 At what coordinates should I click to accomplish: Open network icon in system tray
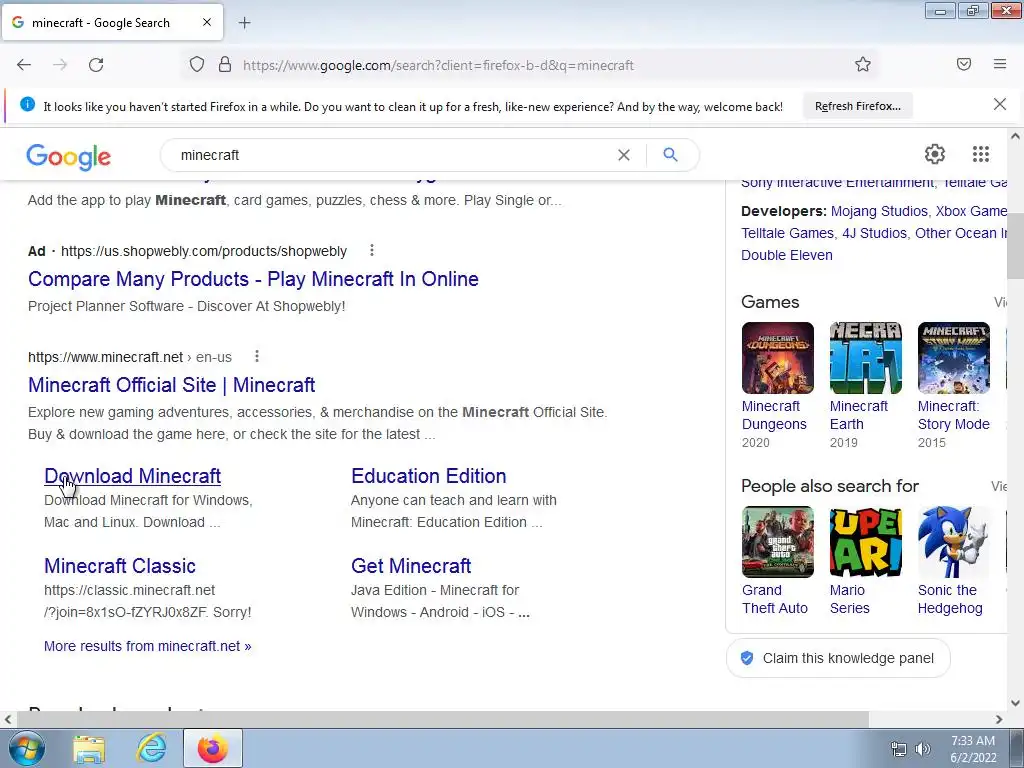pyautogui.click(x=899, y=749)
